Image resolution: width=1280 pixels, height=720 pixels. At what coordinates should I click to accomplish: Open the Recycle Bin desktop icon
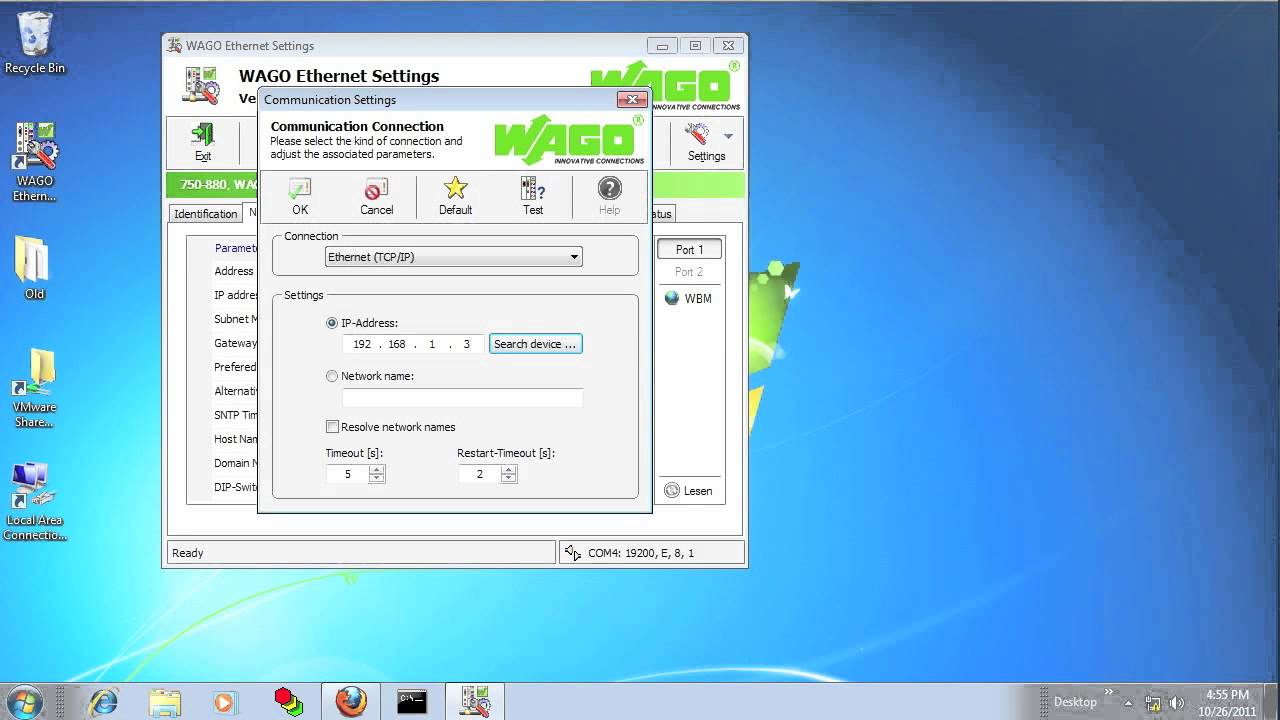point(35,43)
